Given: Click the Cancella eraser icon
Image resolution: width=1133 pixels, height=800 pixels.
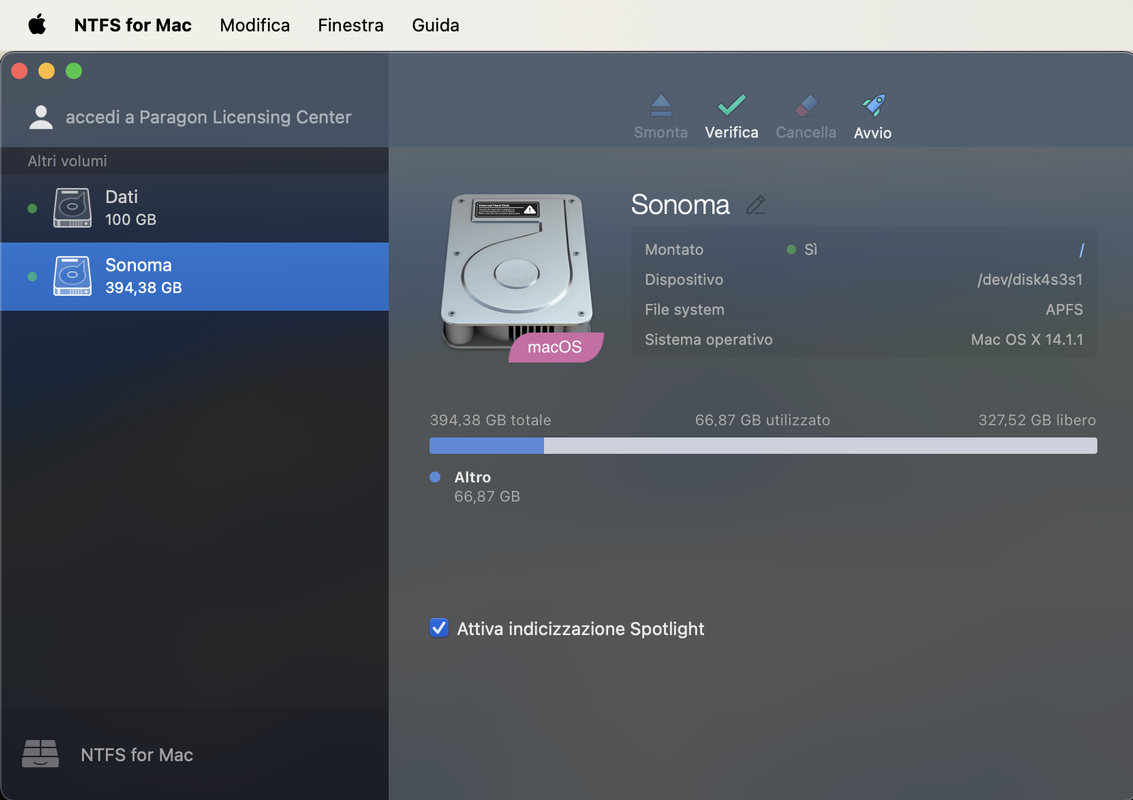Looking at the screenshot, I should tap(806, 106).
